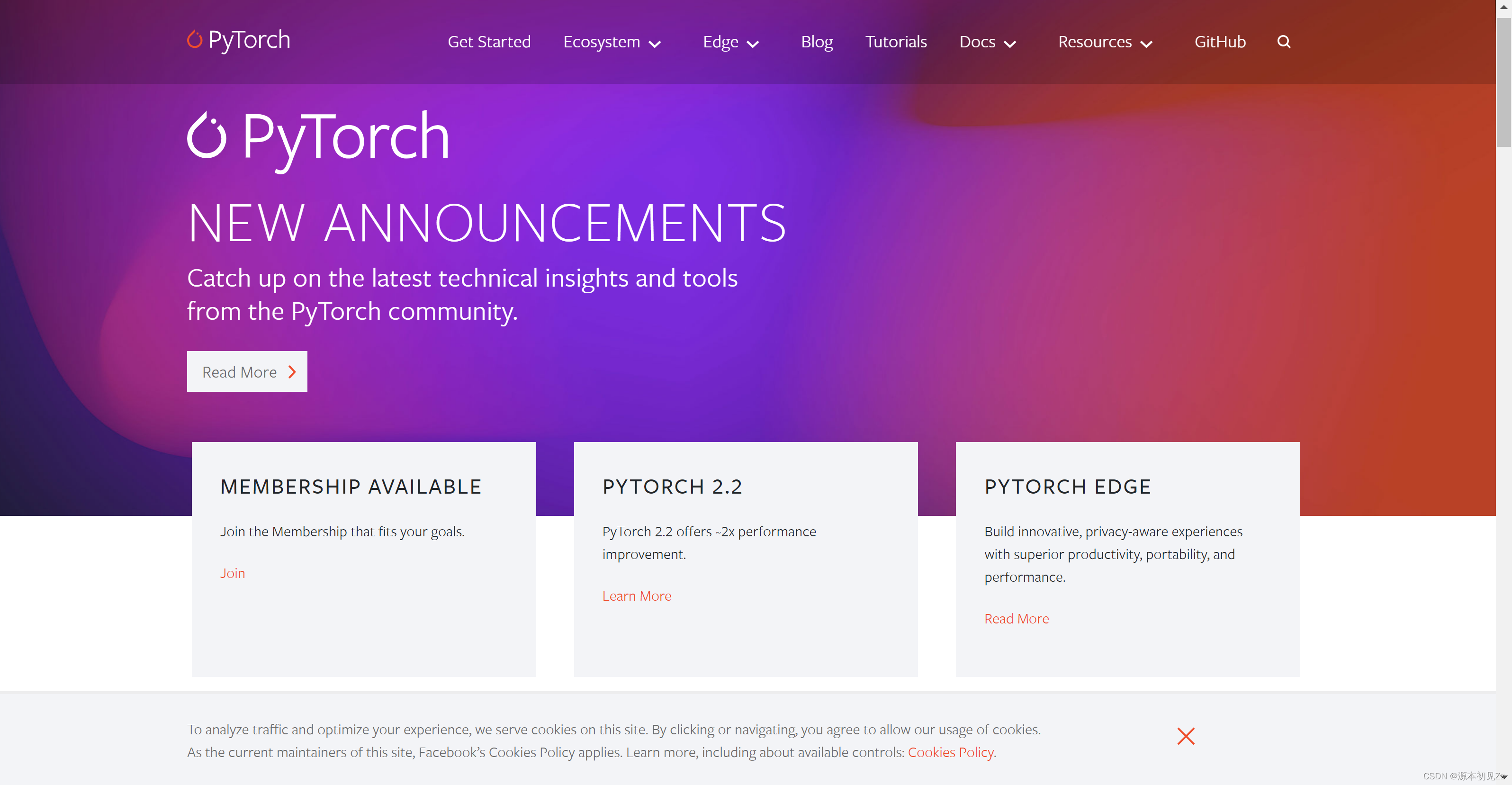Click Learn More under PyTorch 2.2
The height and width of the screenshot is (785, 1512).
pos(636,596)
